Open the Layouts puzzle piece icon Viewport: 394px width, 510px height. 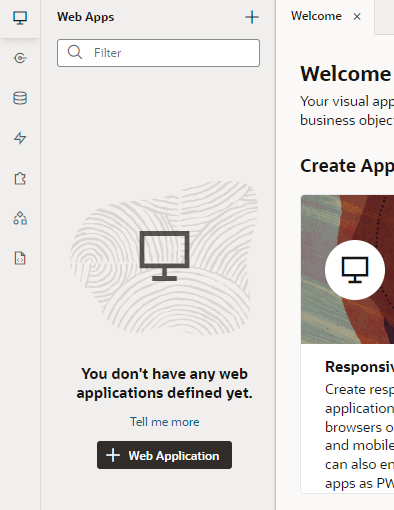point(20,178)
